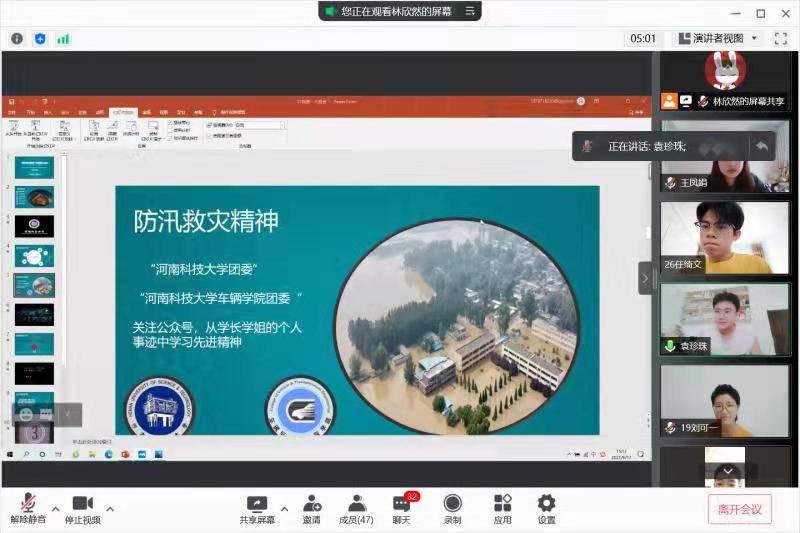Screen dimensions: 800x533
Task: Toggle camera off with 停止视频
Action: point(82,509)
